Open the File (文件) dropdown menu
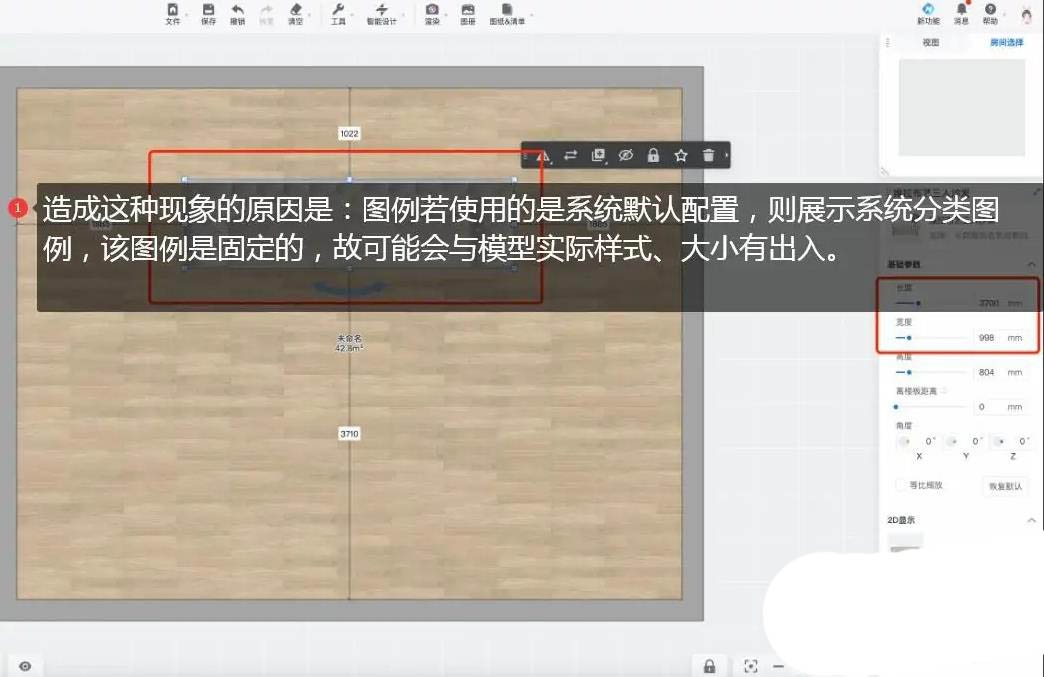Viewport: 1044px width, 677px height. (x=173, y=13)
